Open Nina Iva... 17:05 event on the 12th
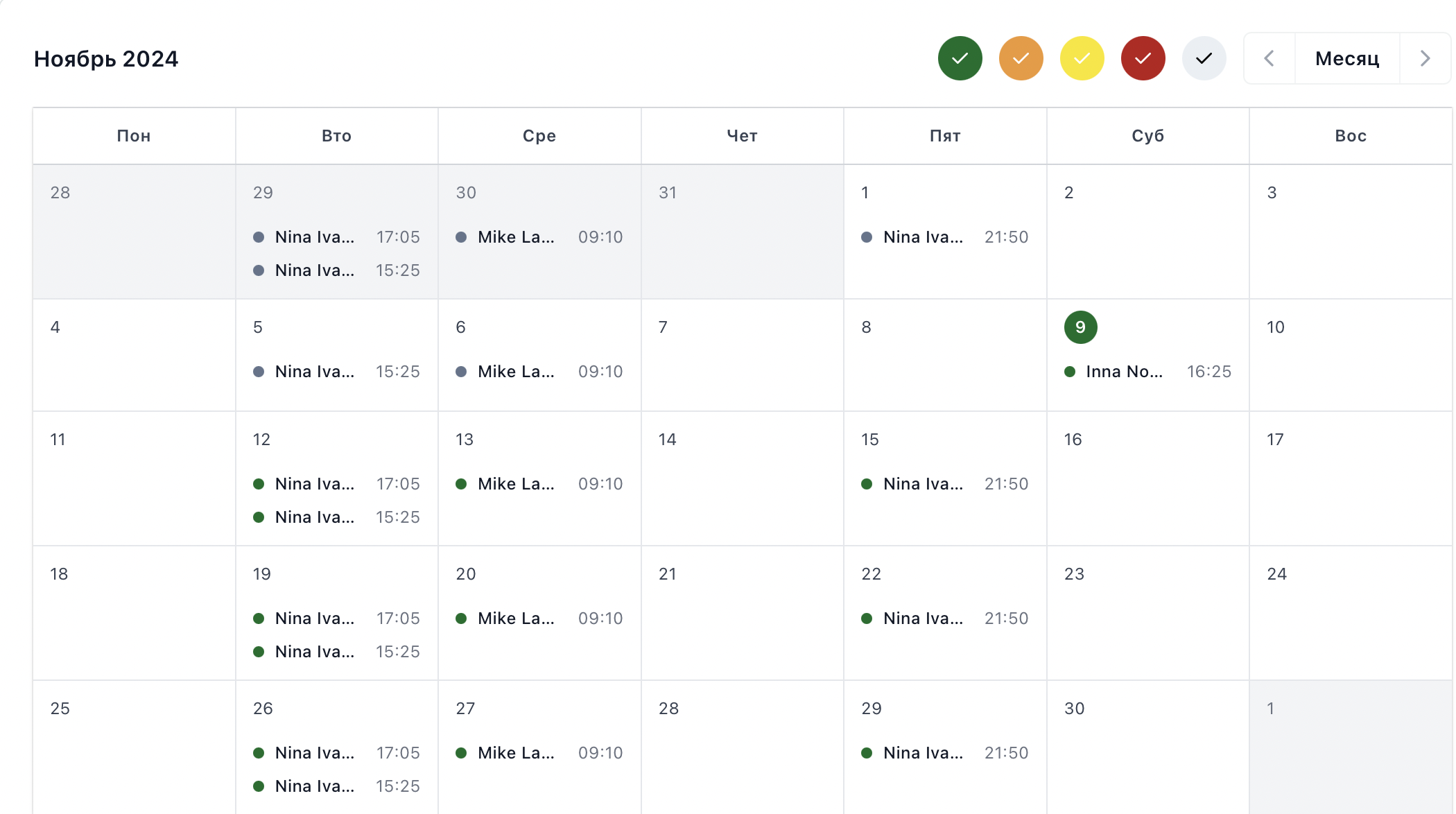 tap(336, 484)
